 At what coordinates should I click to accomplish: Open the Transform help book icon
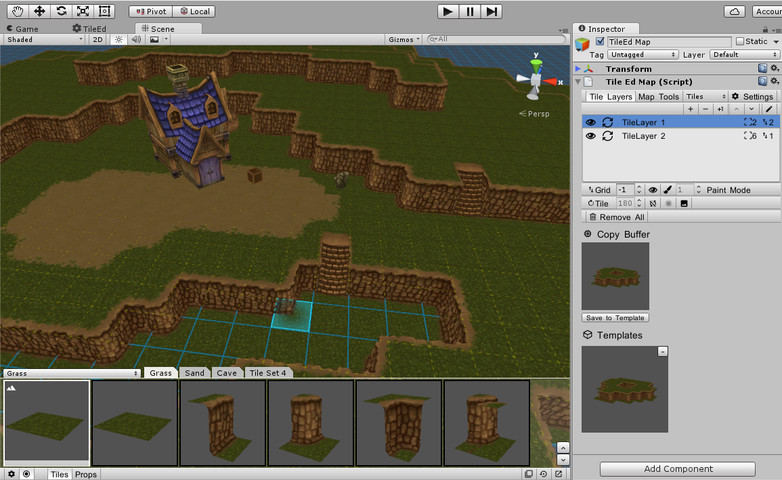(x=762, y=68)
